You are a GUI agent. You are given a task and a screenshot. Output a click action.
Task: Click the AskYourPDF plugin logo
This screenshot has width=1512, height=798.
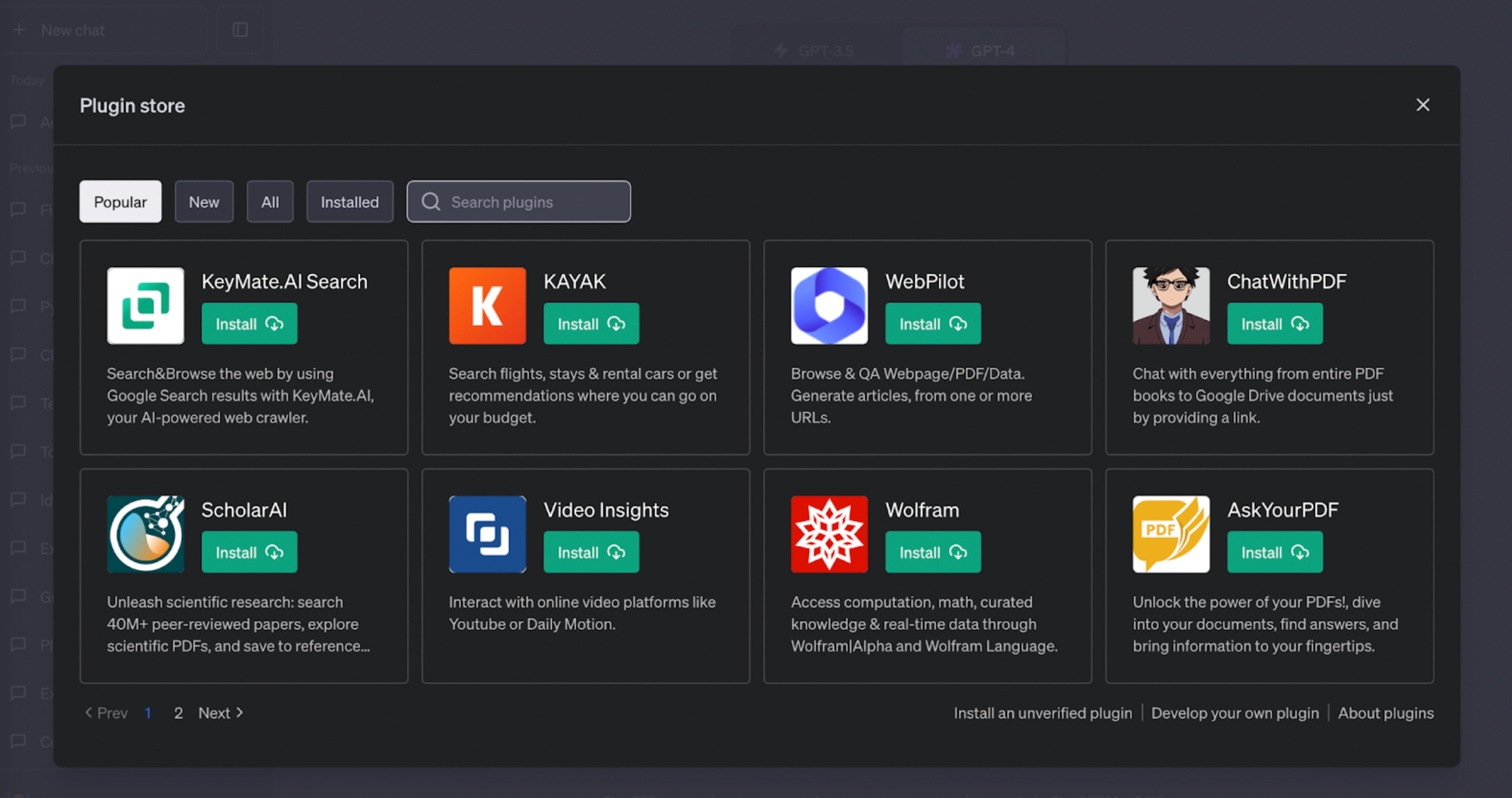click(1170, 534)
